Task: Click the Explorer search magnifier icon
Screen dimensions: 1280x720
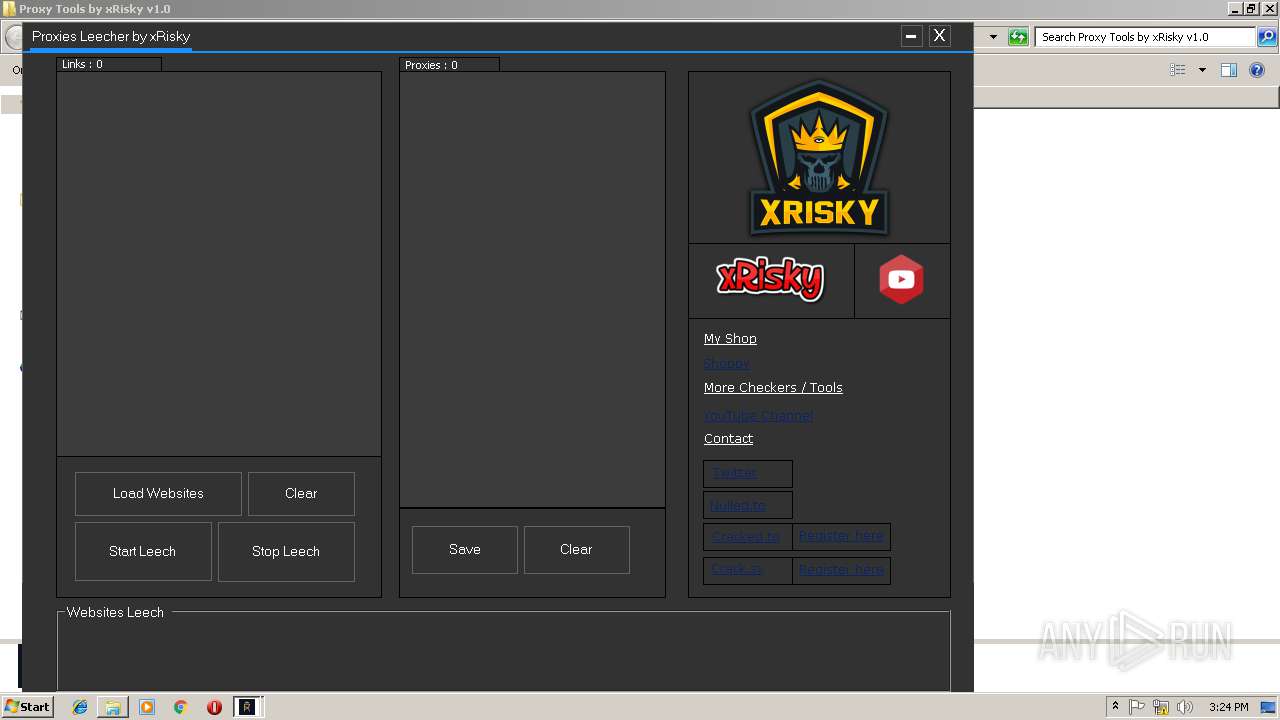Action: tap(1267, 37)
